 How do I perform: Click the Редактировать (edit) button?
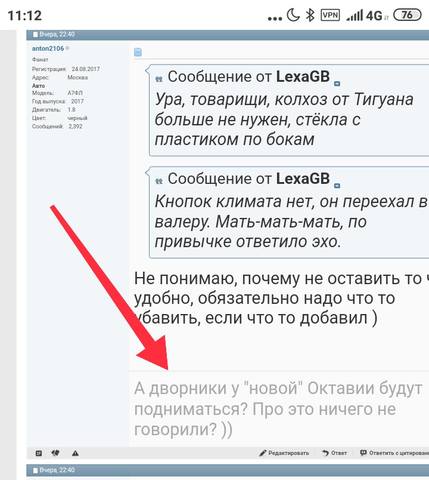[284, 453]
